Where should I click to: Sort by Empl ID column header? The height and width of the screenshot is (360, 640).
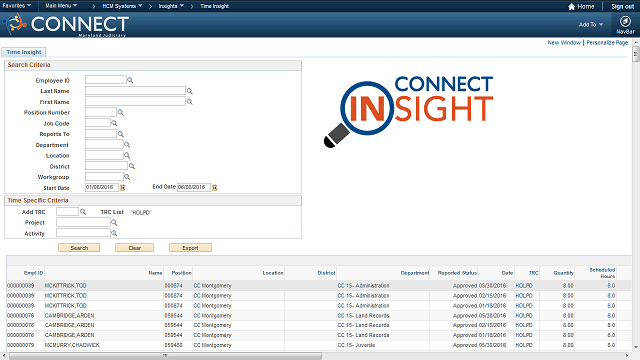coord(33,273)
